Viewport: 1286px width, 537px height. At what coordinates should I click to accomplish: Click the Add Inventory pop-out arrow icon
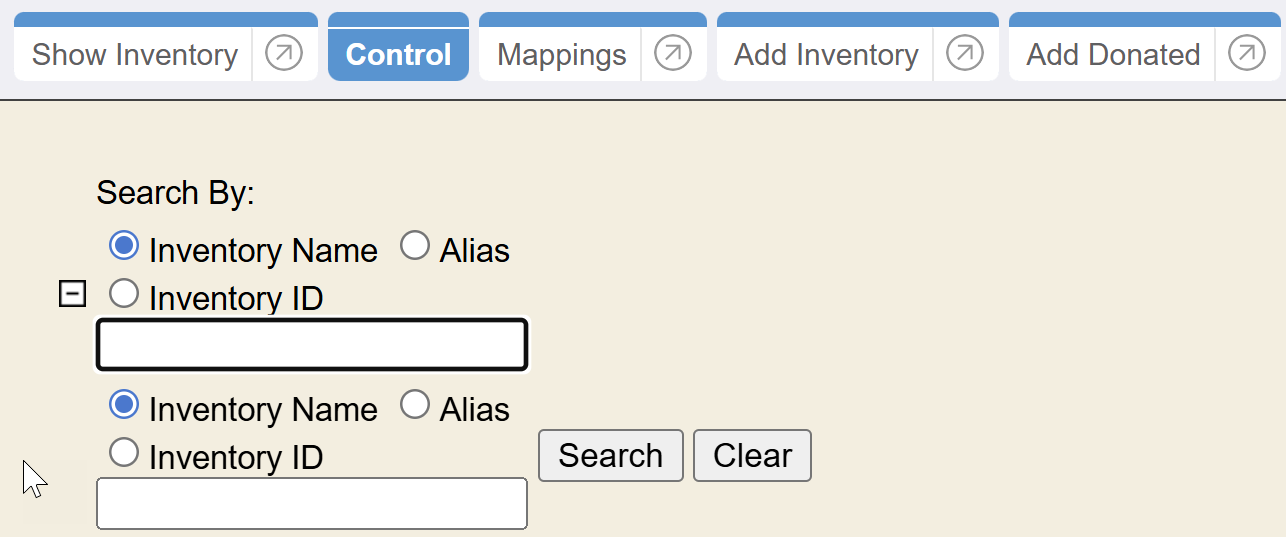point(965,54)
